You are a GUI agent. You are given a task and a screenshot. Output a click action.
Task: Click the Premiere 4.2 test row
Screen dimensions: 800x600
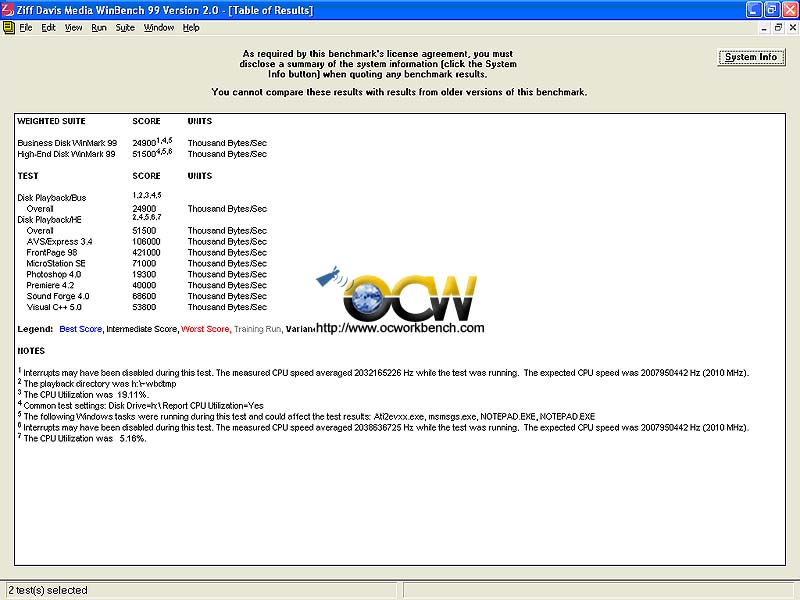pyautogui.click(x=50, y=285)
